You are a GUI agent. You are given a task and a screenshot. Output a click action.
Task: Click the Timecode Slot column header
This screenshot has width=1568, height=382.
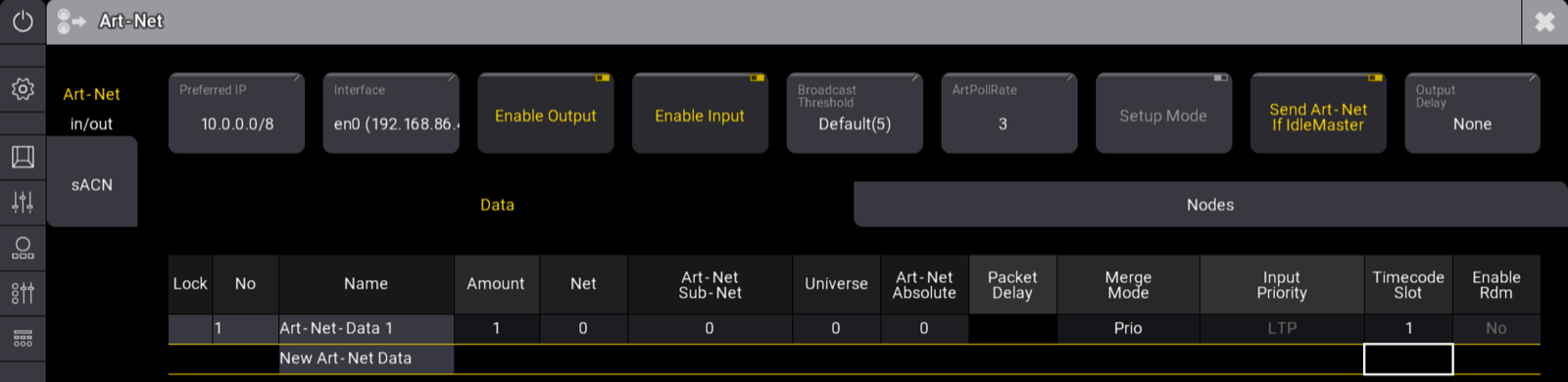pos(1408,284)
